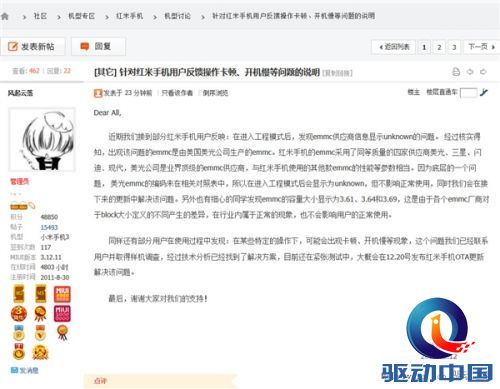The width and height of the screenshot is (500, 389).
Task: Click the next thread arrow icon
Action: click(483, 72)
